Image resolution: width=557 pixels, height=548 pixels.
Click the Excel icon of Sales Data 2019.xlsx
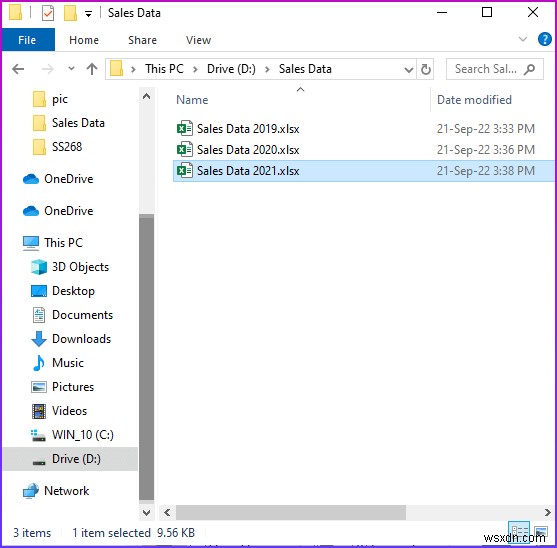[x=185, y=128]
